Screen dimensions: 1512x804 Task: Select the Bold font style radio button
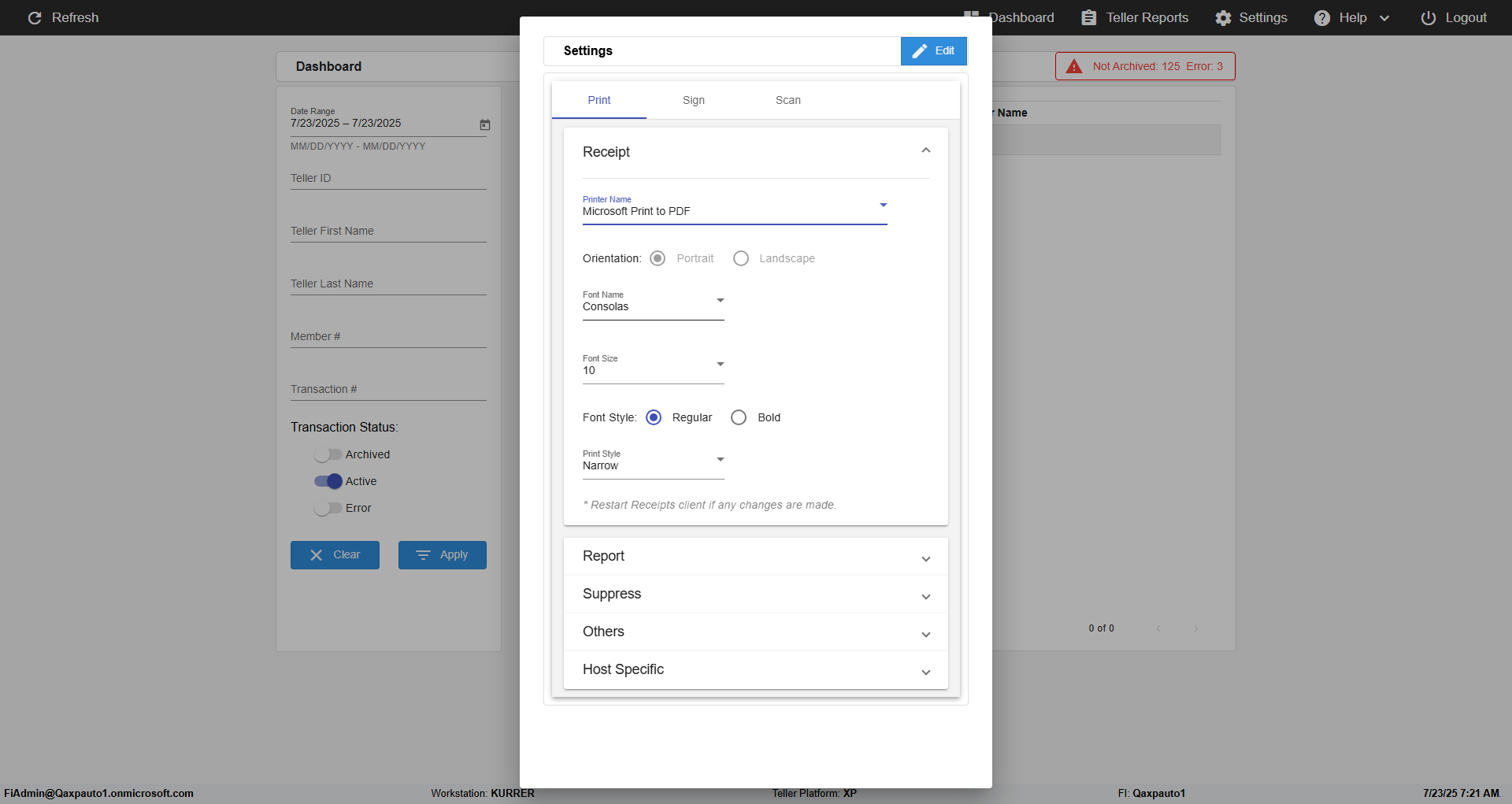[739, 417]
